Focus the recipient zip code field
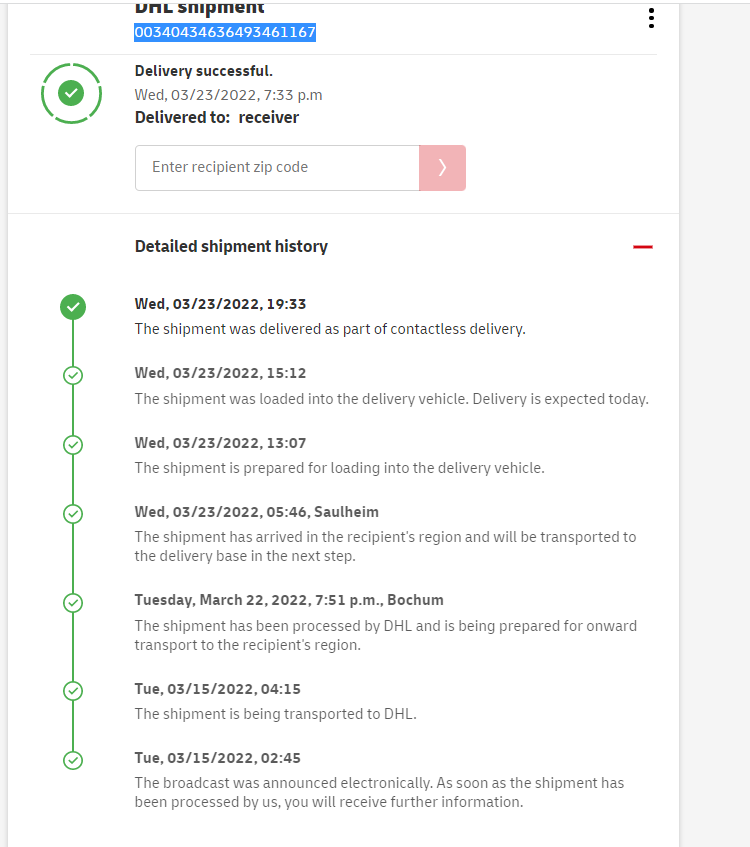 pyautogui.click(x=277, y=168)
